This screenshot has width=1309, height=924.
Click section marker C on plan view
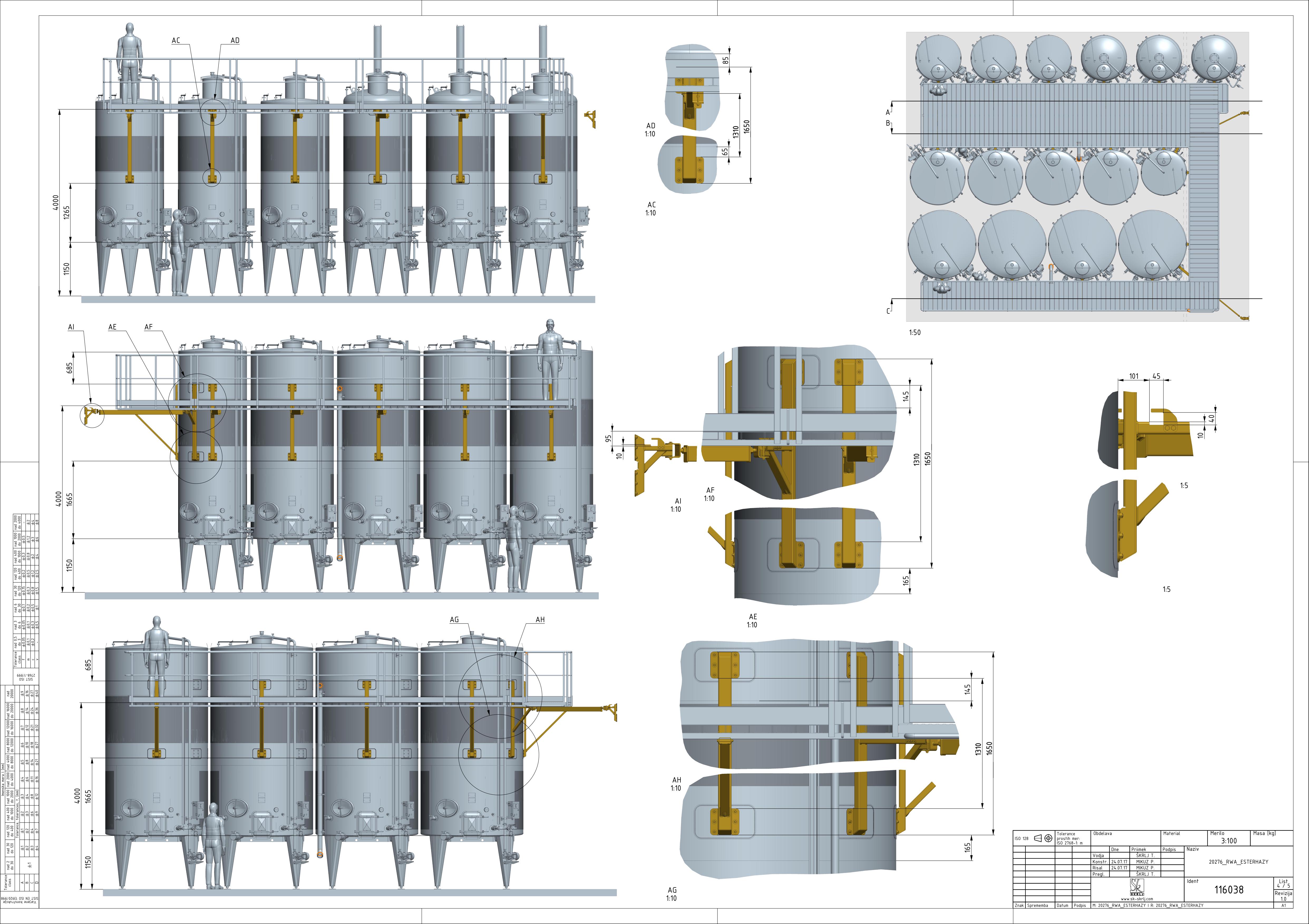click(x=888, y=311)
